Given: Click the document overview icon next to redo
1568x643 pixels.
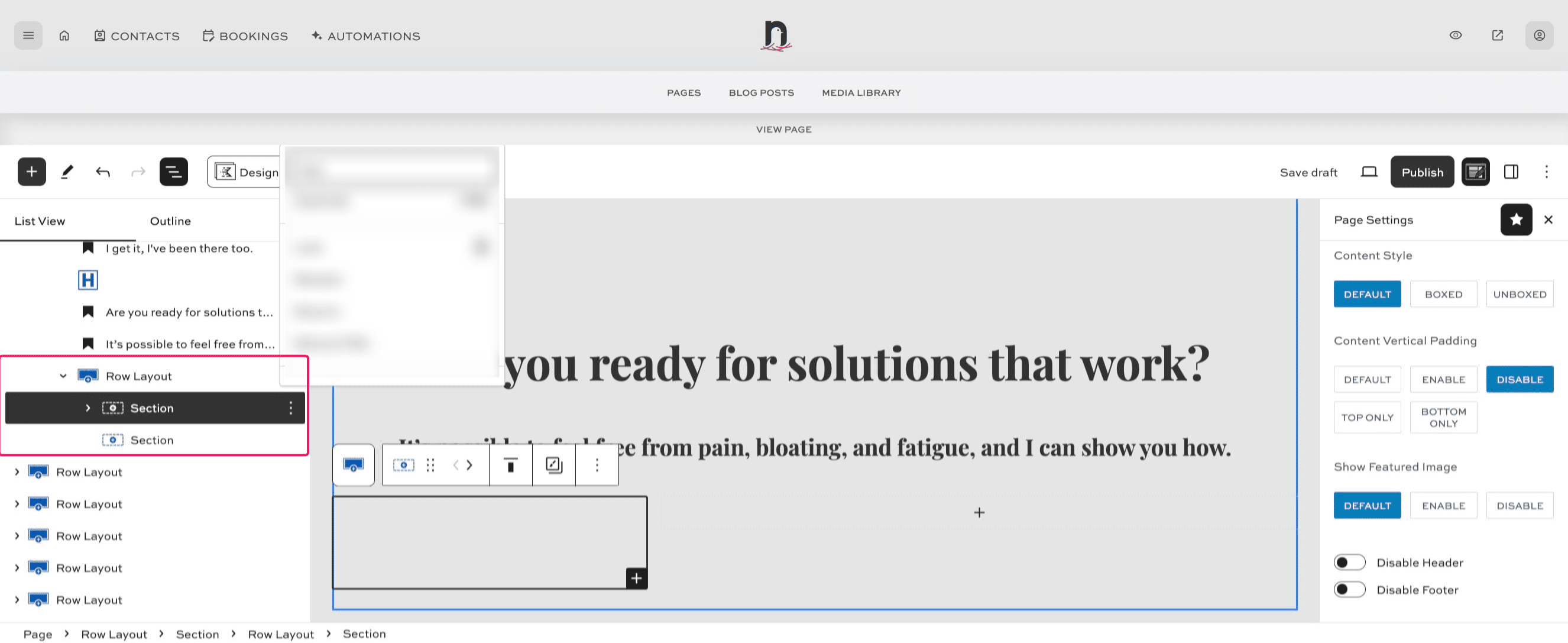Looking at the screenshot, I should click(x=173, y=171).
